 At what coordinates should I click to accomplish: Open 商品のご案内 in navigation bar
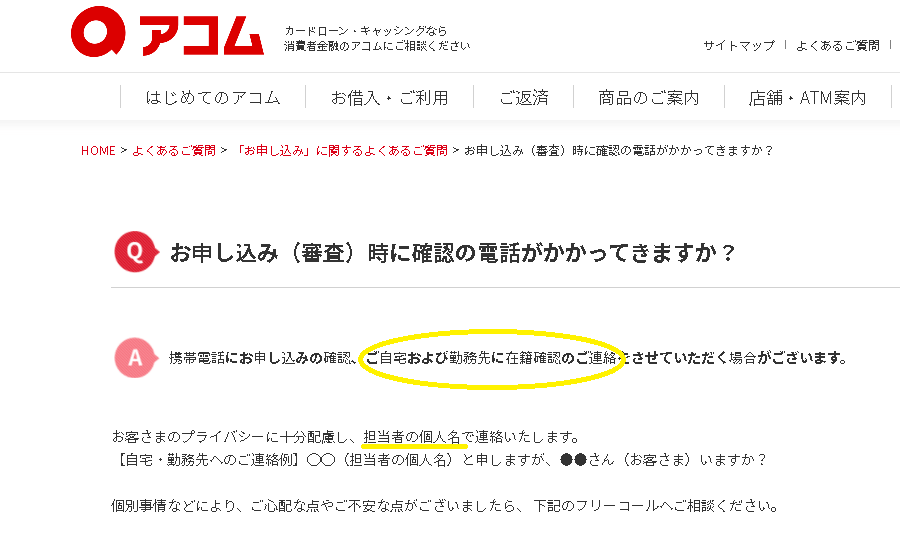pyautogui.click(x=649, y=98)
